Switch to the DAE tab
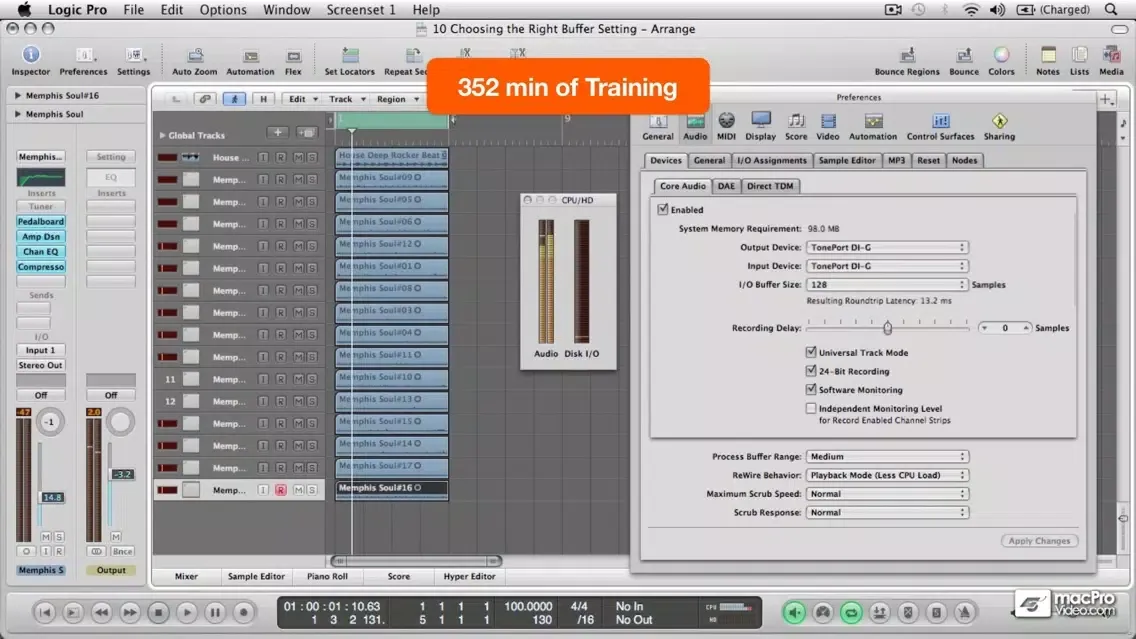Image resolution: width=1136 pixels, height=639 pixels. [x=726, y=186]
